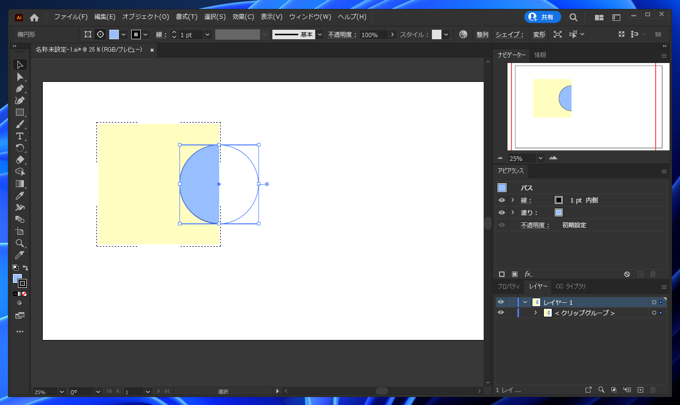680x405 pixels.
Task: Select the Paintbrush tool
Action: pyautogui.click(x=20, y=124)
